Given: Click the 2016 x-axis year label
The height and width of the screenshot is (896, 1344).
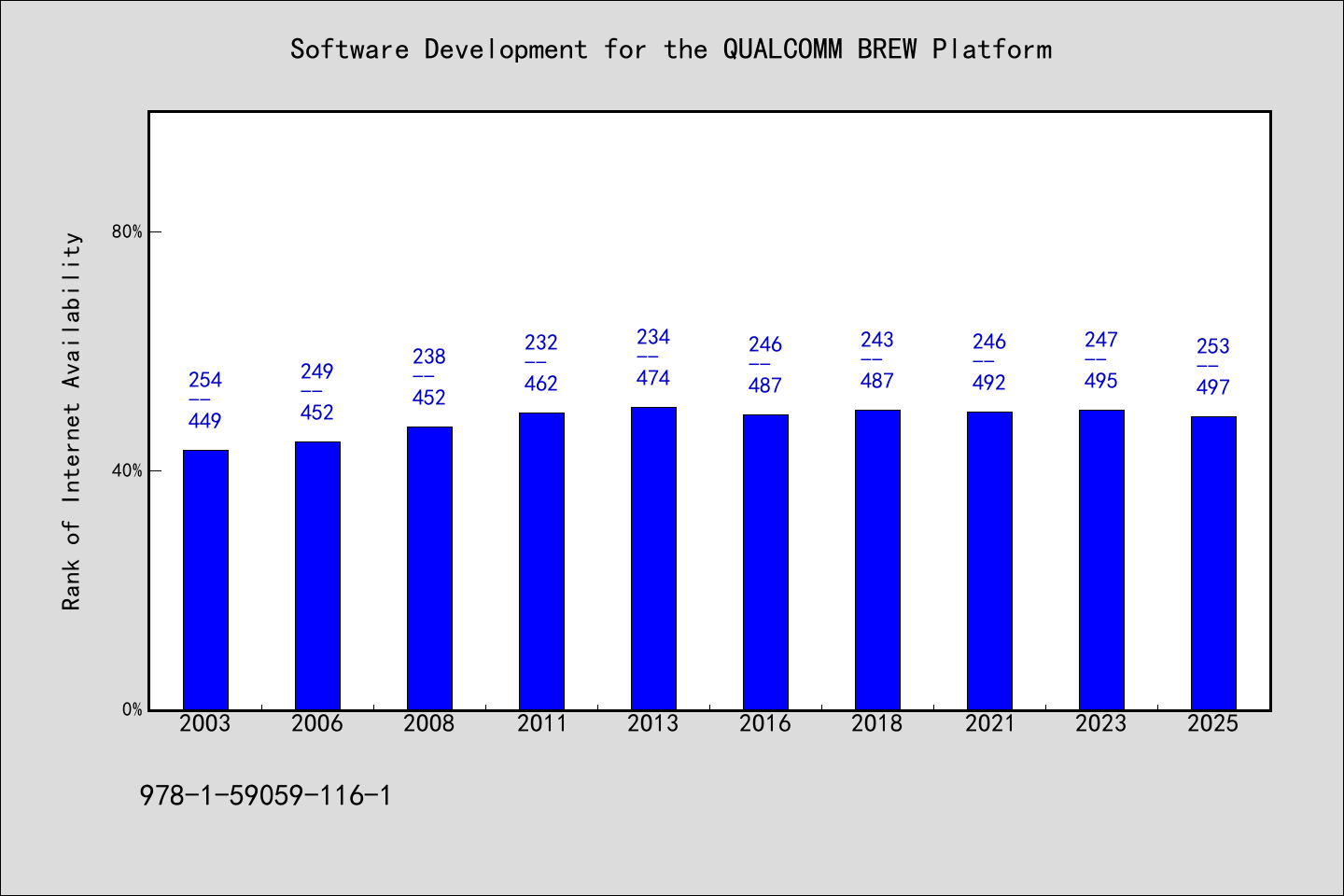Looking at the screenshot, I should (x=765, y=723).
